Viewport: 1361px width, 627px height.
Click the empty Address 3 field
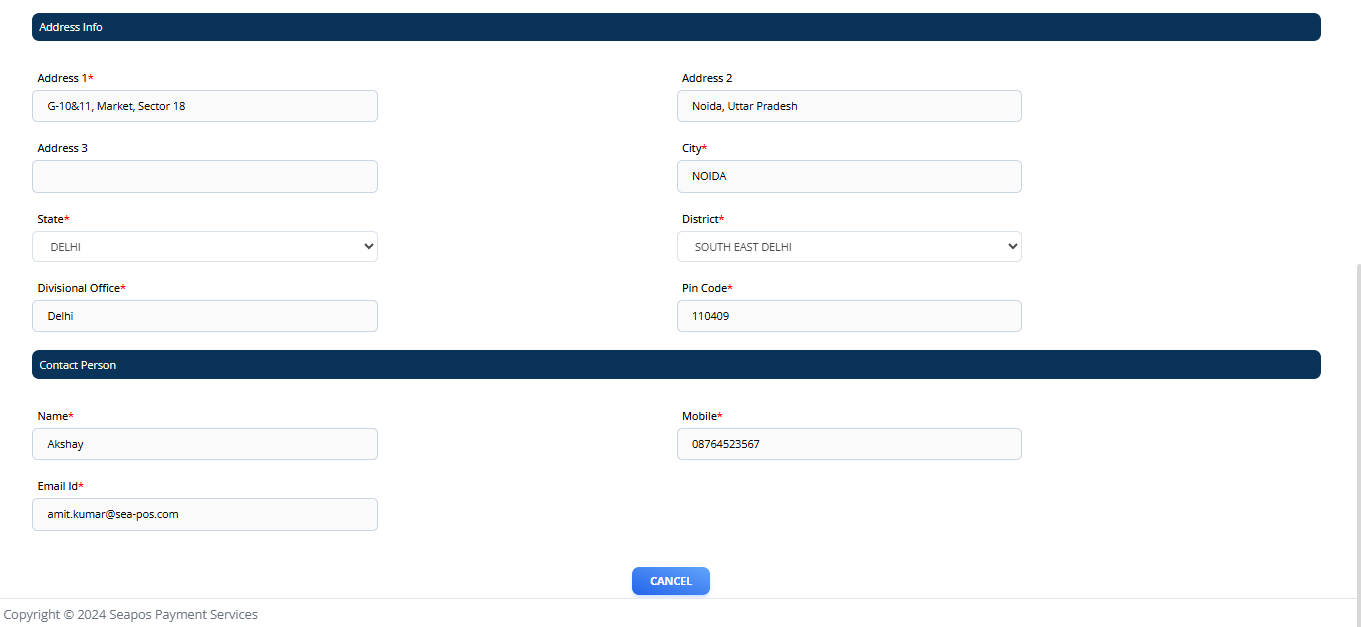[x=204, y=176]
